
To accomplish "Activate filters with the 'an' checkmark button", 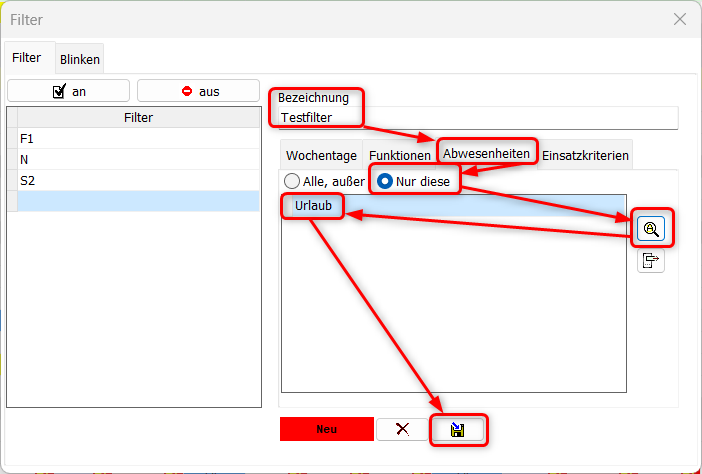I will (68, 91).
